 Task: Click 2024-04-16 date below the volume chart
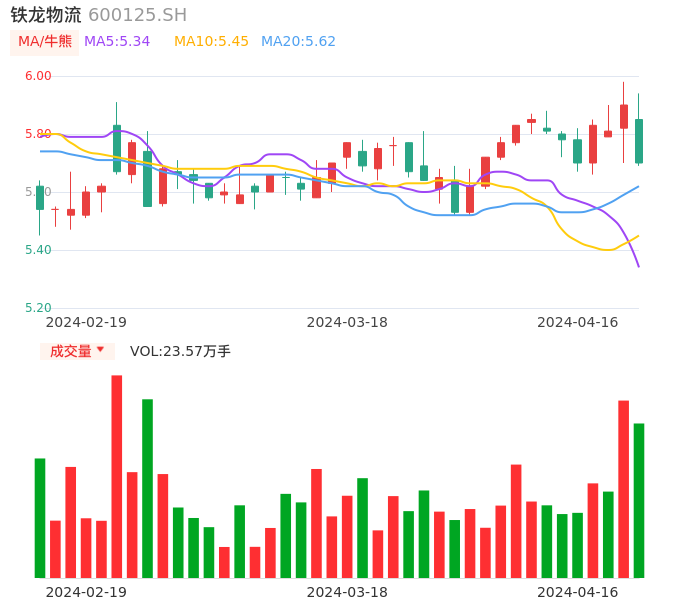point(578,592)
